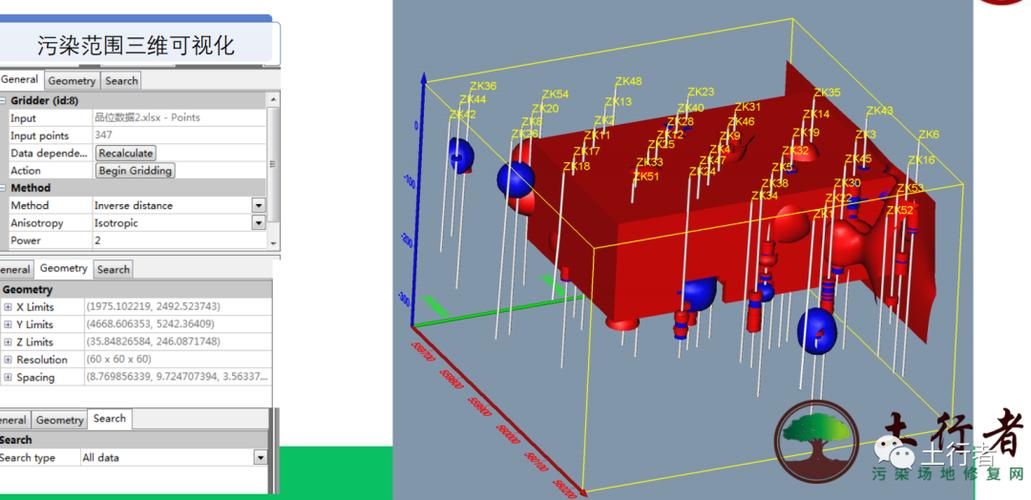Open the Search type dropdown showing All data
Screen dimensions: 1031x500
click(x=260, y=457)
